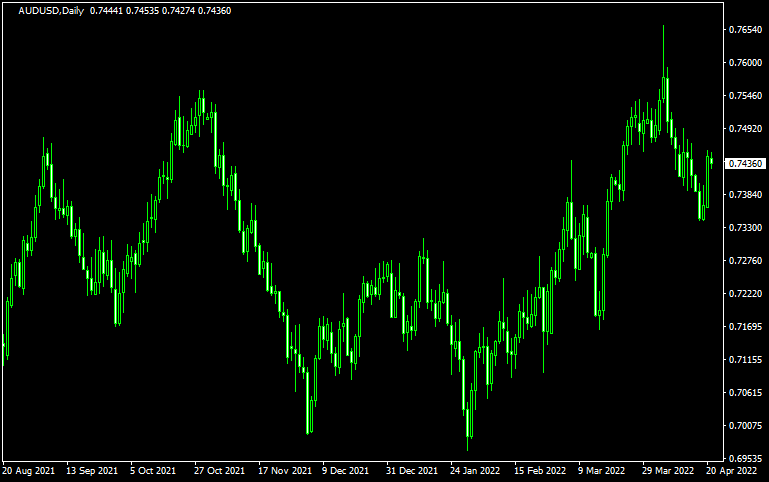
Task: Click the 9 Mar 2022 date label
Action: [601, 471]
